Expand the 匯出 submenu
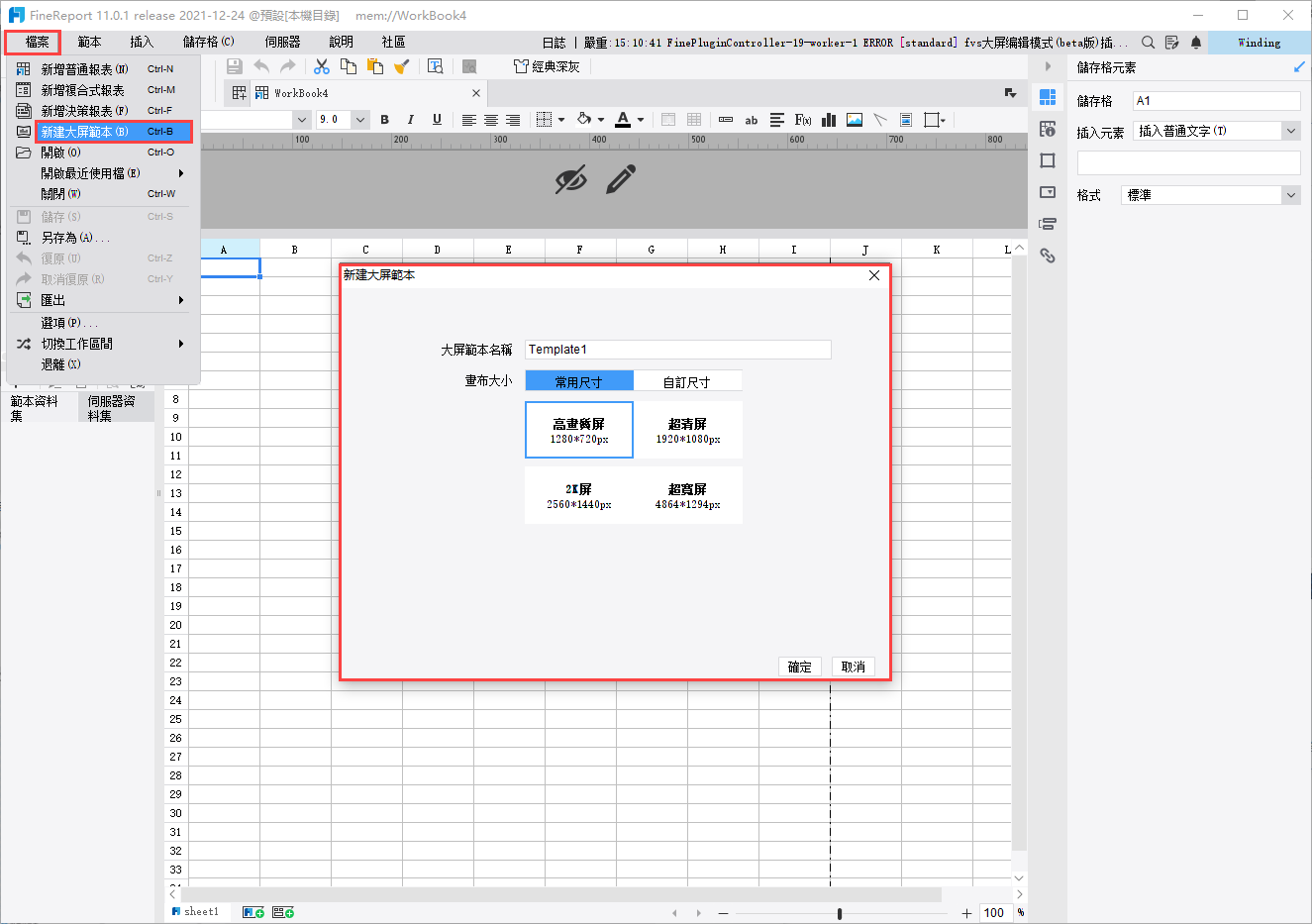The width and height of the screenshot is (1312, 924). (104, 300)
